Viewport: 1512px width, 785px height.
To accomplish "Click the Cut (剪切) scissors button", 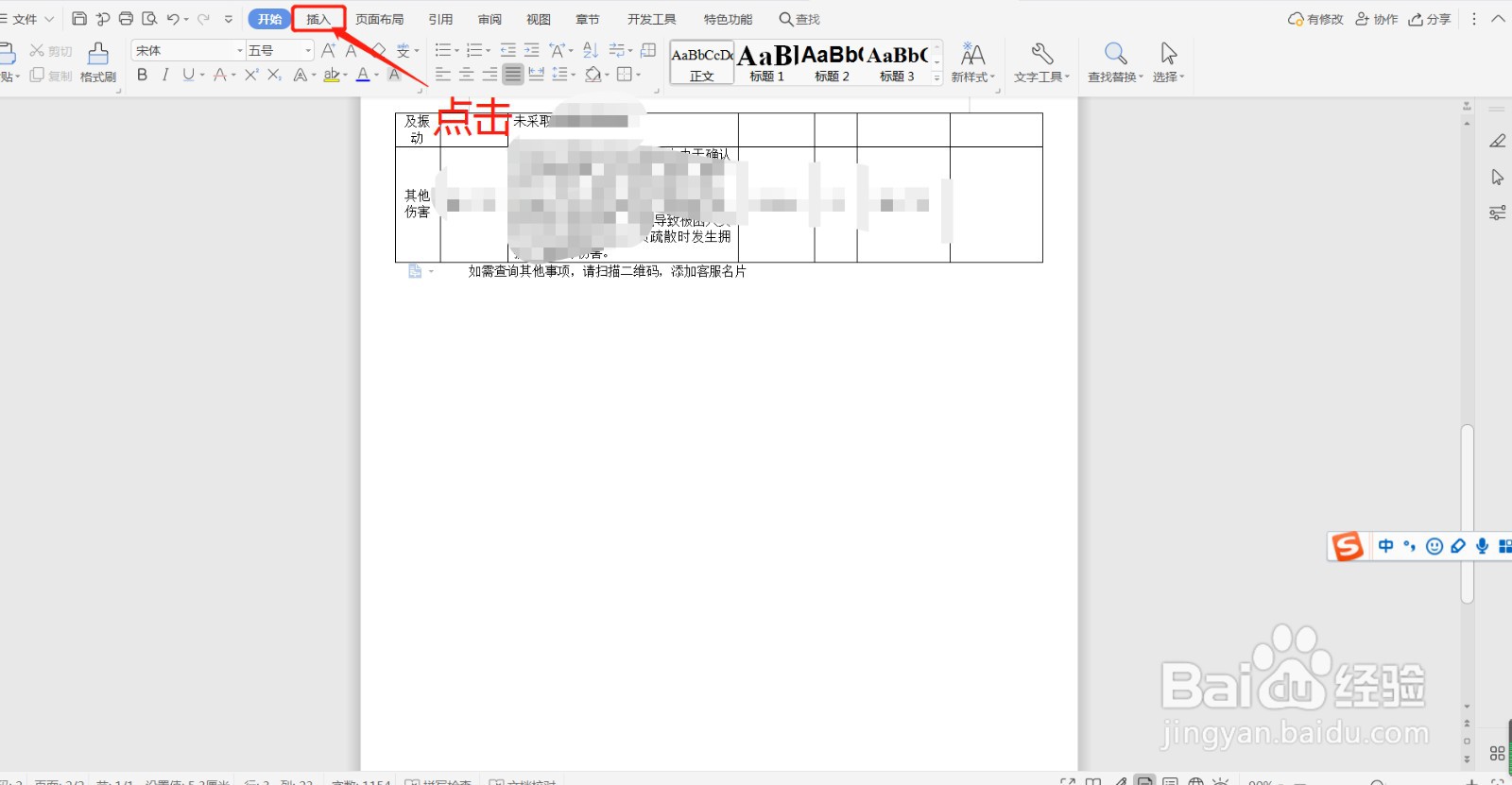I will pyautogui.click(x=51, y=51).
